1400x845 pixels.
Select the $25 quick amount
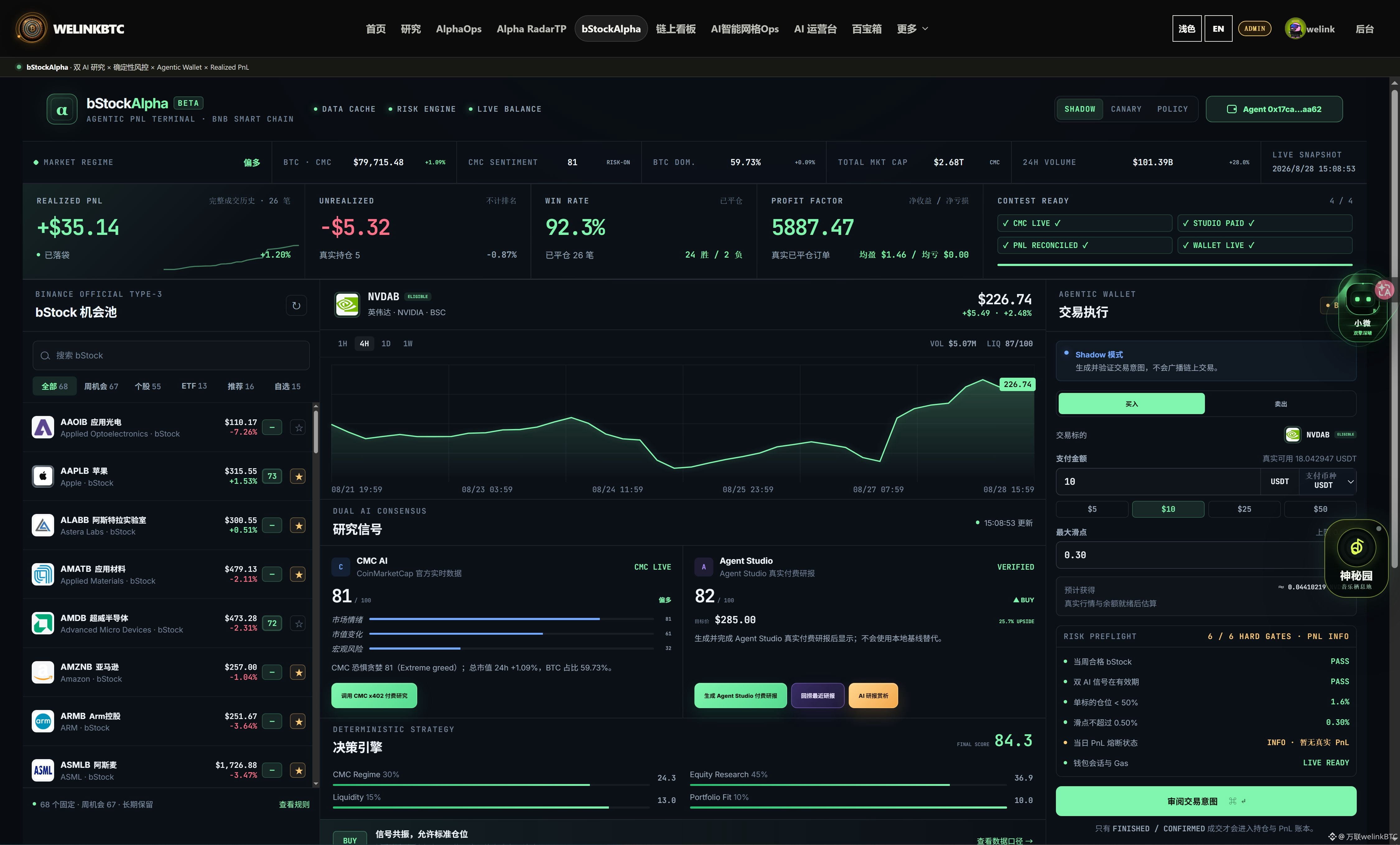tap(1244, 509)
